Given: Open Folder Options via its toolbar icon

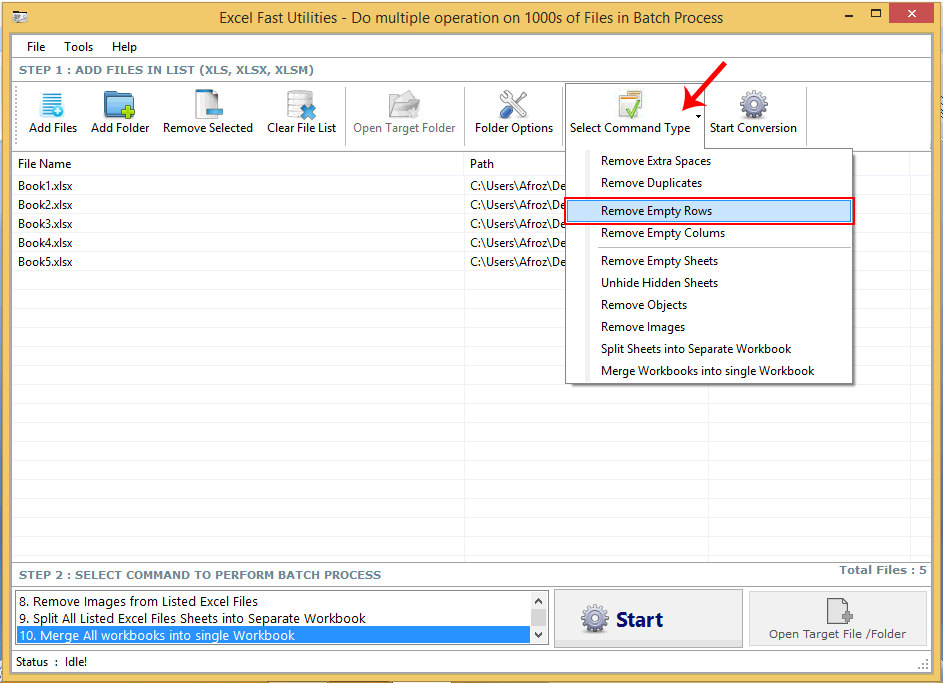Looking at the screenshot, I should [x=513, y=105].
